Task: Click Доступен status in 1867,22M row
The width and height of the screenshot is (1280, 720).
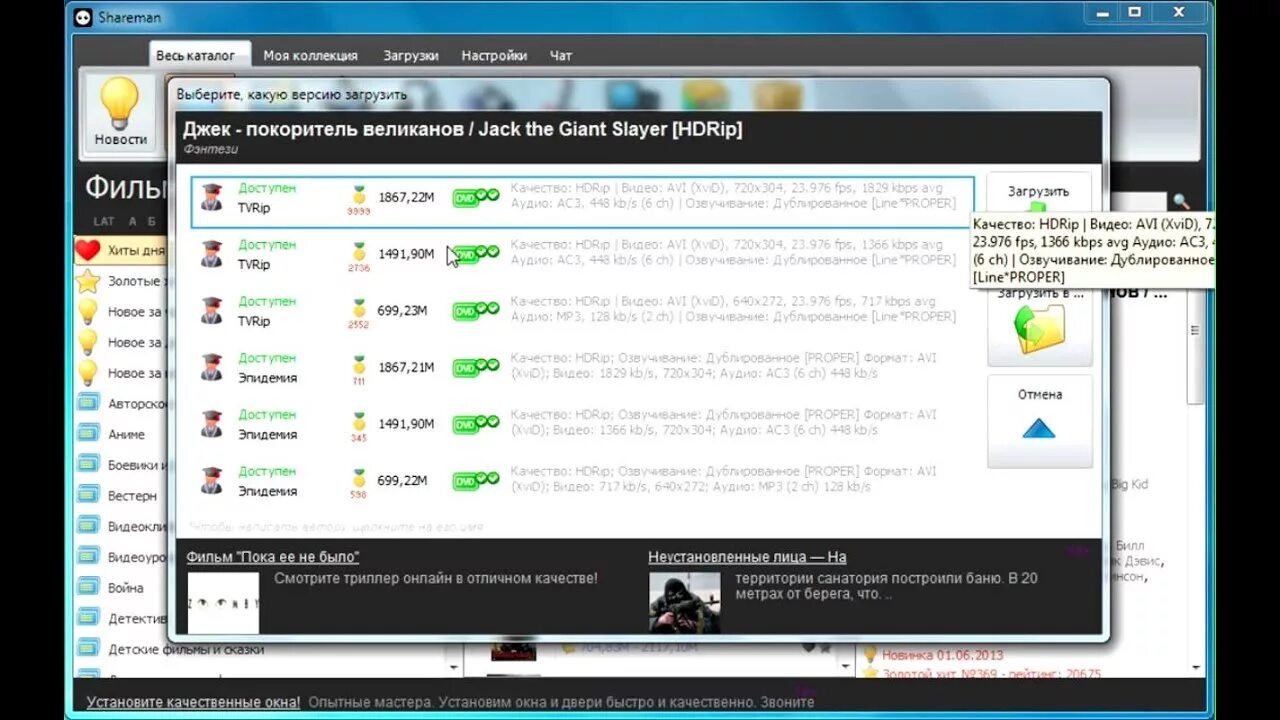Action: tap(267, 188)
